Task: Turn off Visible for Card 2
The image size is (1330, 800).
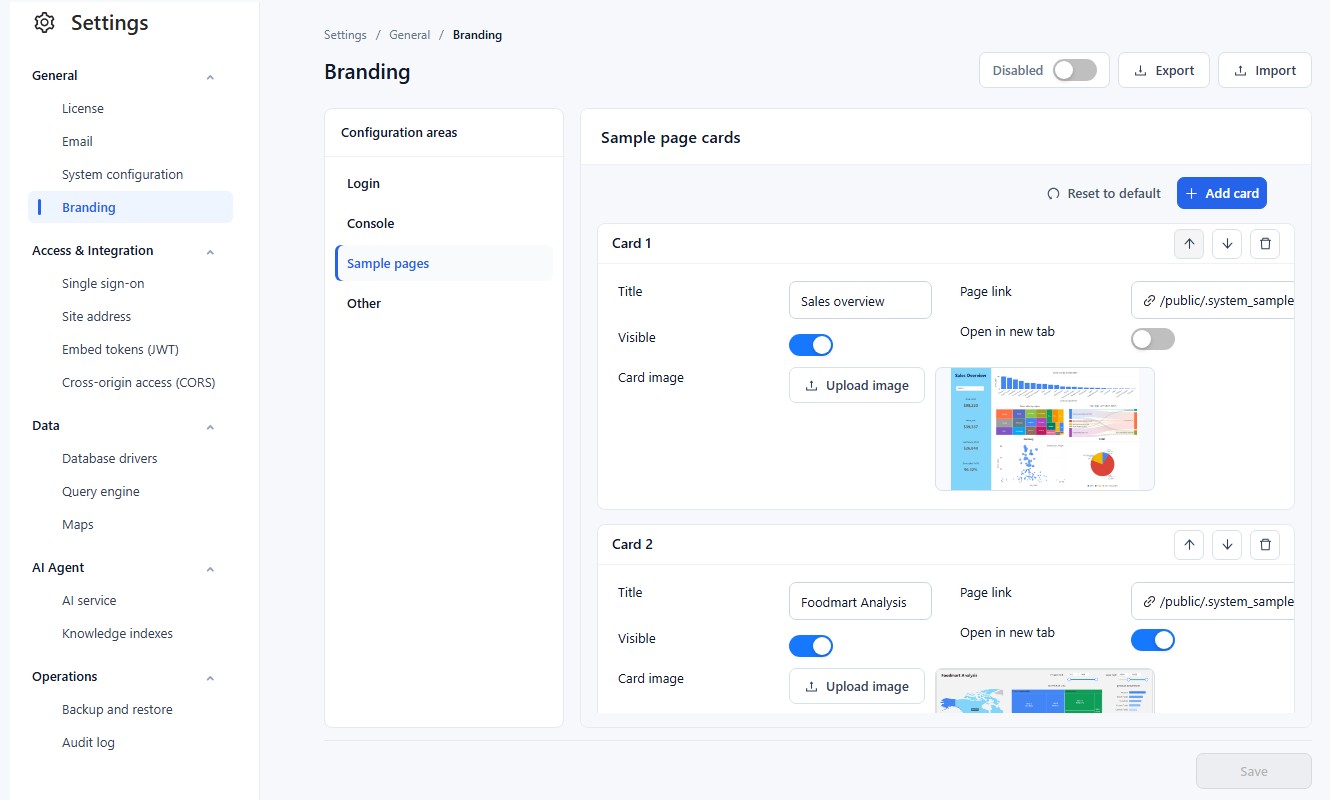Action: (811, 646)
